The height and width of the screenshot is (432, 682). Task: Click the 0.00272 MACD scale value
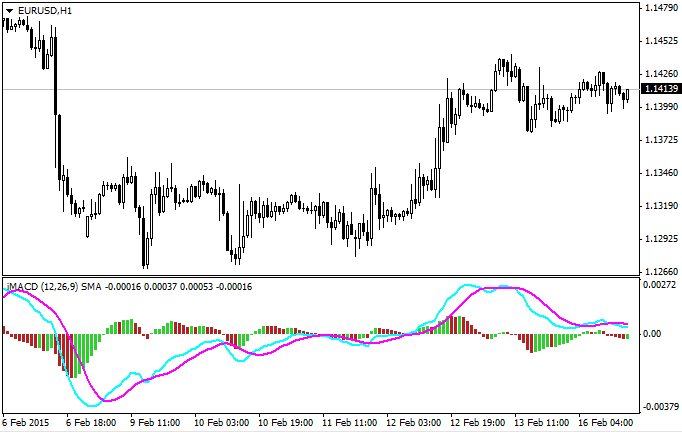pyautogui.click(x=658, y=286)
